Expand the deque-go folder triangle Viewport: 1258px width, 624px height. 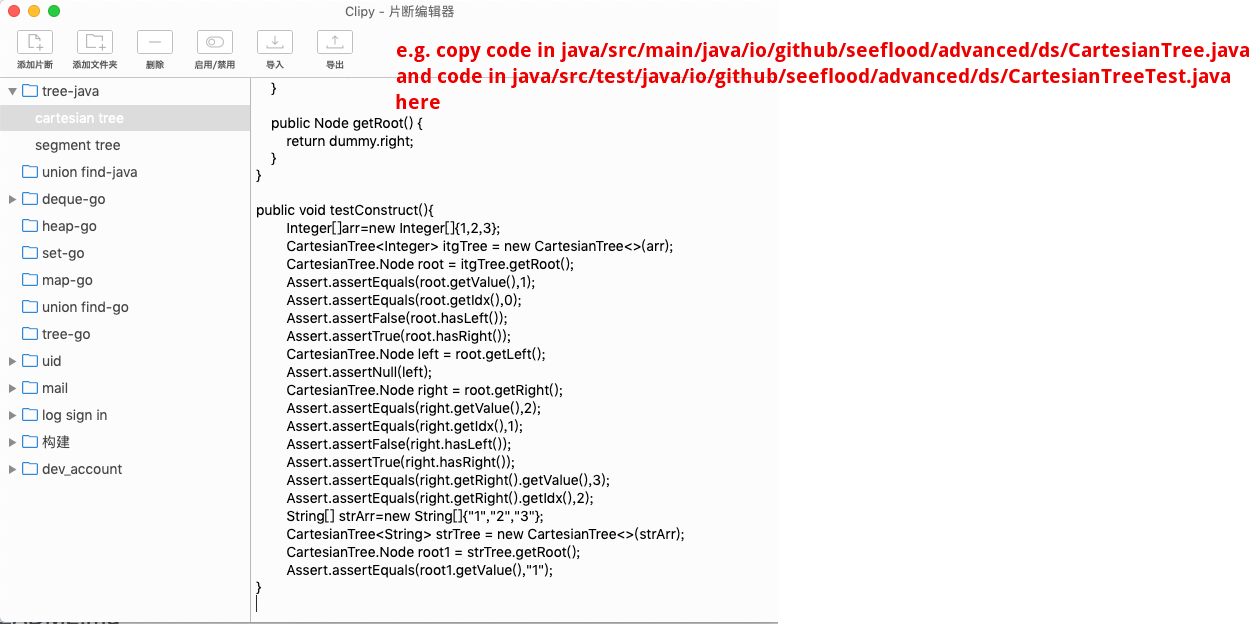click(x=12, y=199)
